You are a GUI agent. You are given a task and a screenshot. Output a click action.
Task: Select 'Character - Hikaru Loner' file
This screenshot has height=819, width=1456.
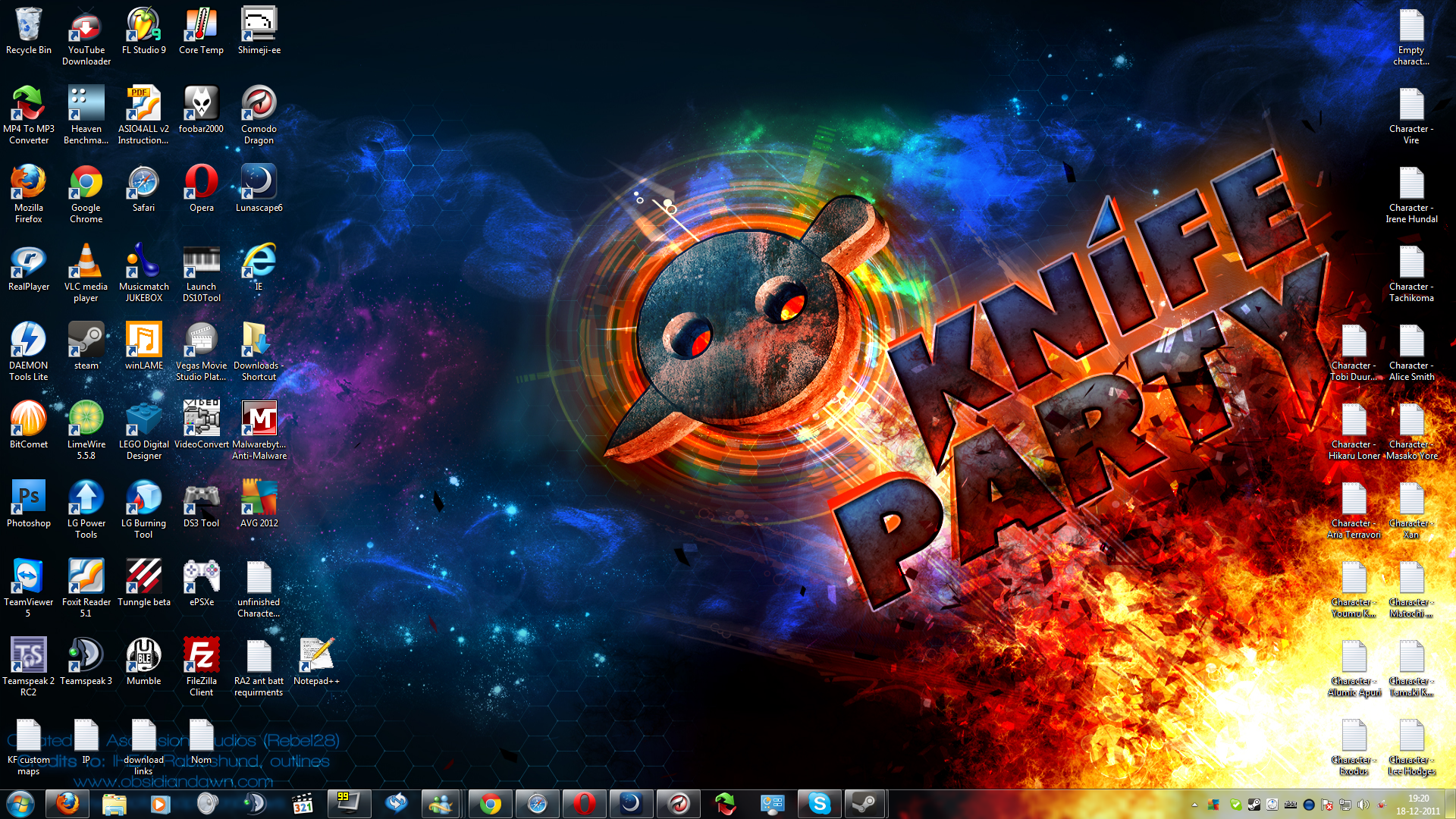[1354, 431]
